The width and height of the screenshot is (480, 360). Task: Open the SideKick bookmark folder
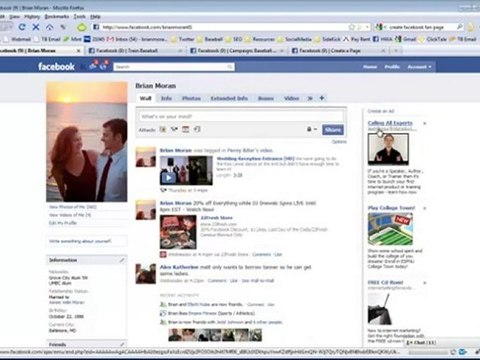tap(327, 39)
